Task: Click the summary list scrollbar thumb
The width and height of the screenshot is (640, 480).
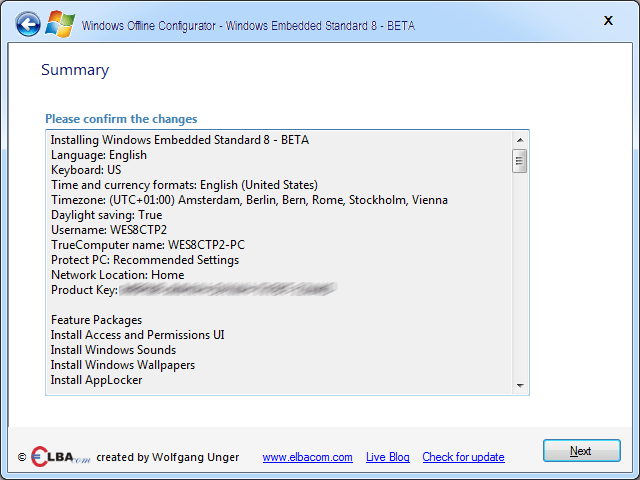Action: pyautogui.click(x=520, y=161)
